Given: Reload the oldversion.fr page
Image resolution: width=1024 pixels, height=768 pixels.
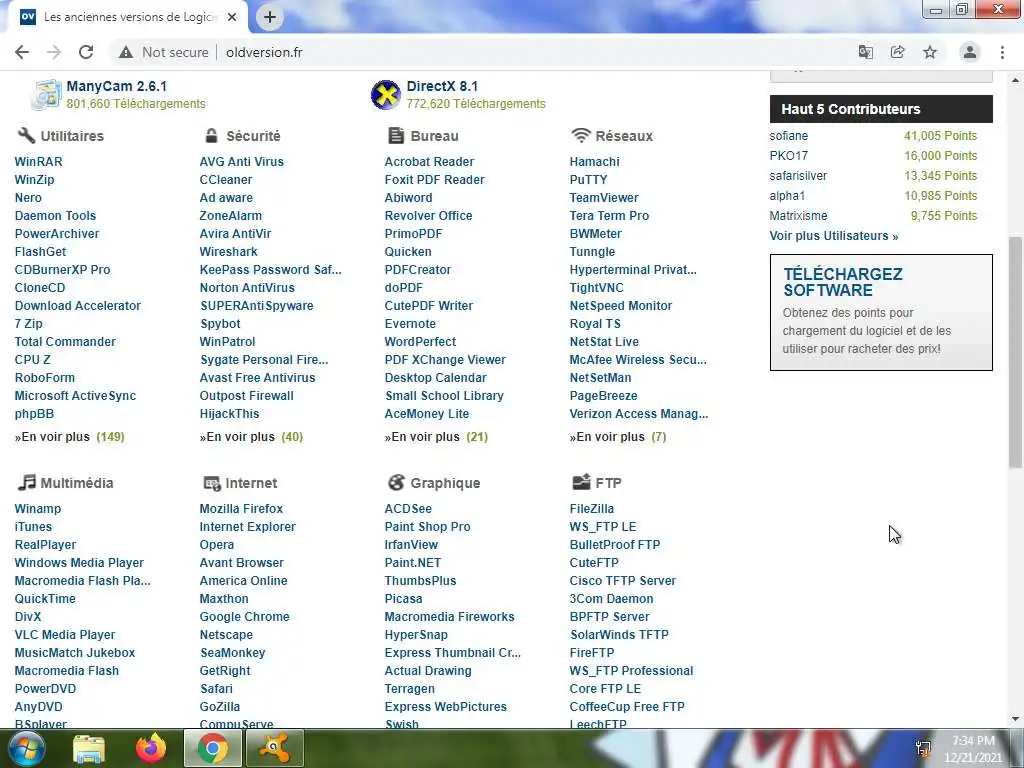Looking at the screenshot, I should point(86,52).
